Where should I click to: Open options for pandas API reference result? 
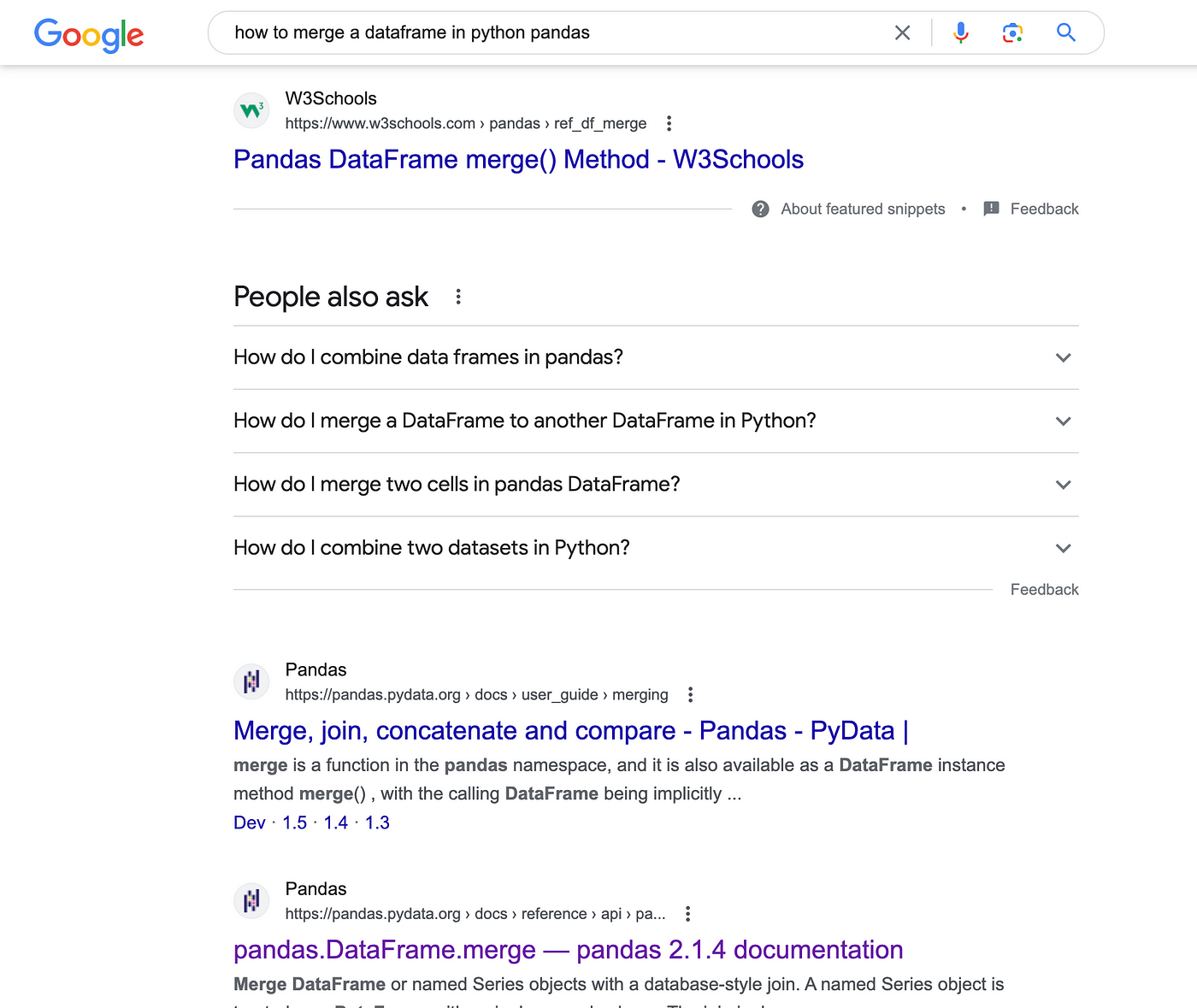pyautogui.click(x=687, y=914)
